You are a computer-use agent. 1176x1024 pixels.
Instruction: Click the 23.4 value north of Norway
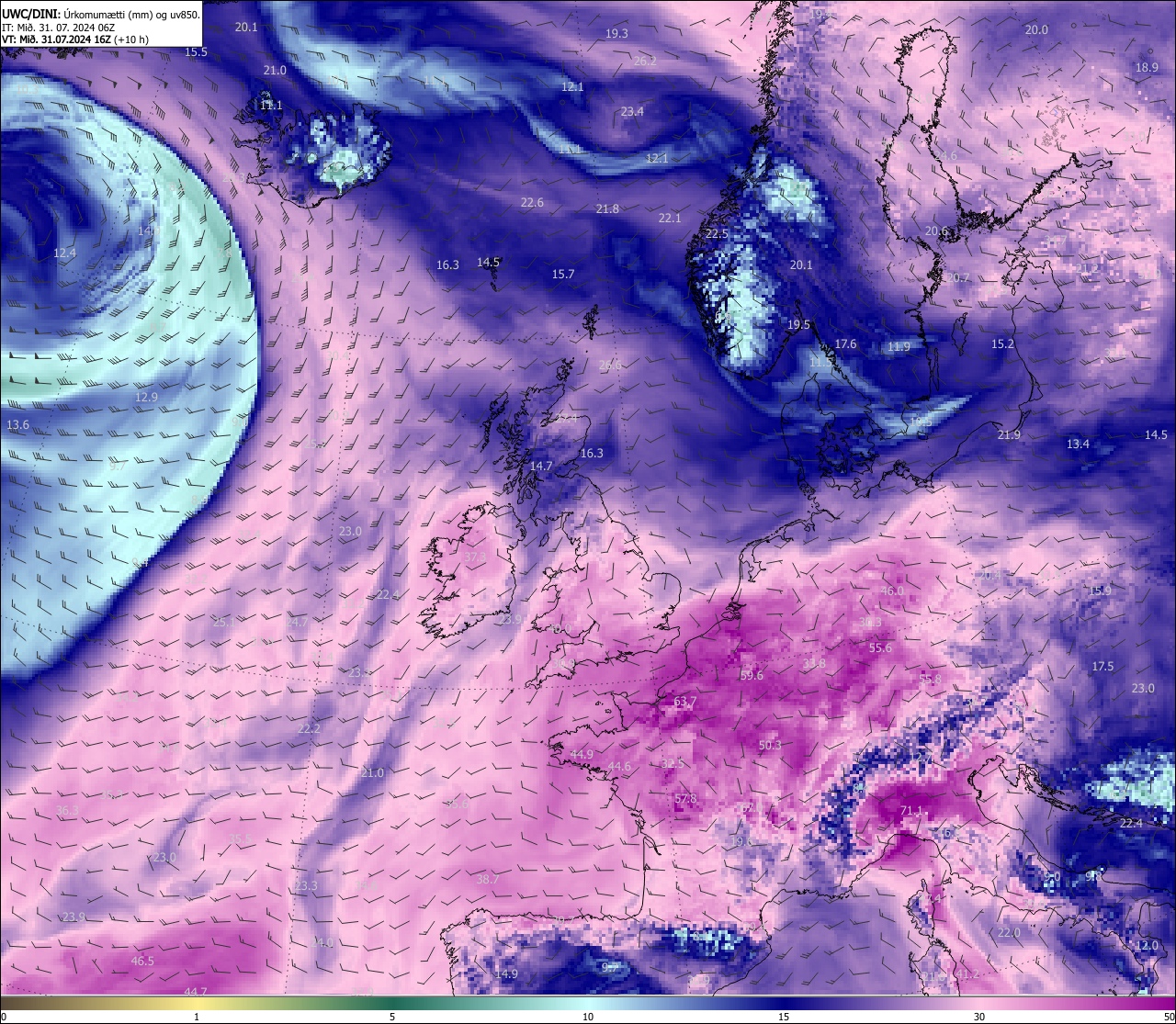click(632, 111)
